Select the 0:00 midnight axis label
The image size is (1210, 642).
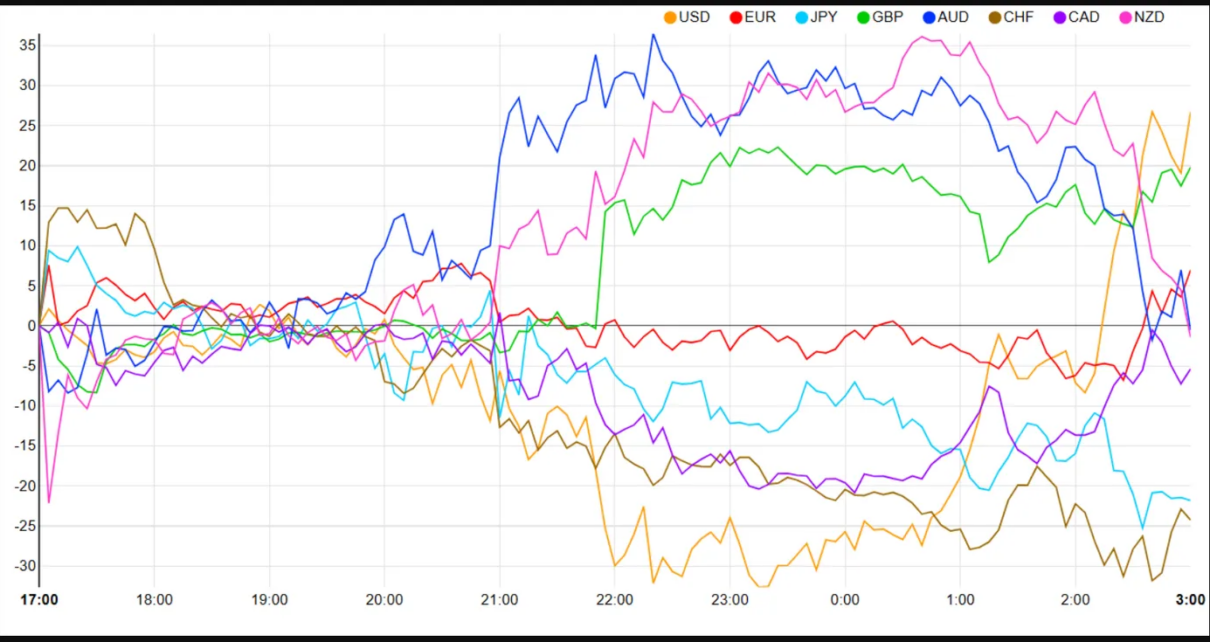[845, 600]
